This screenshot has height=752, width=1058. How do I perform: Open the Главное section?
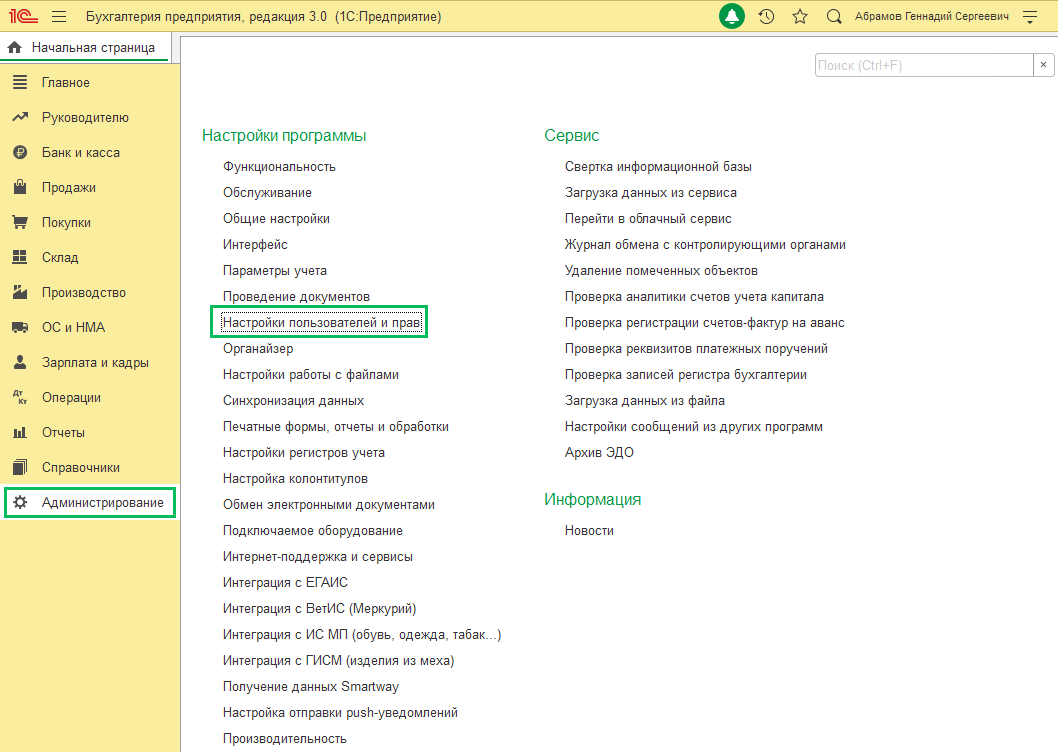[x=65, y=82]
